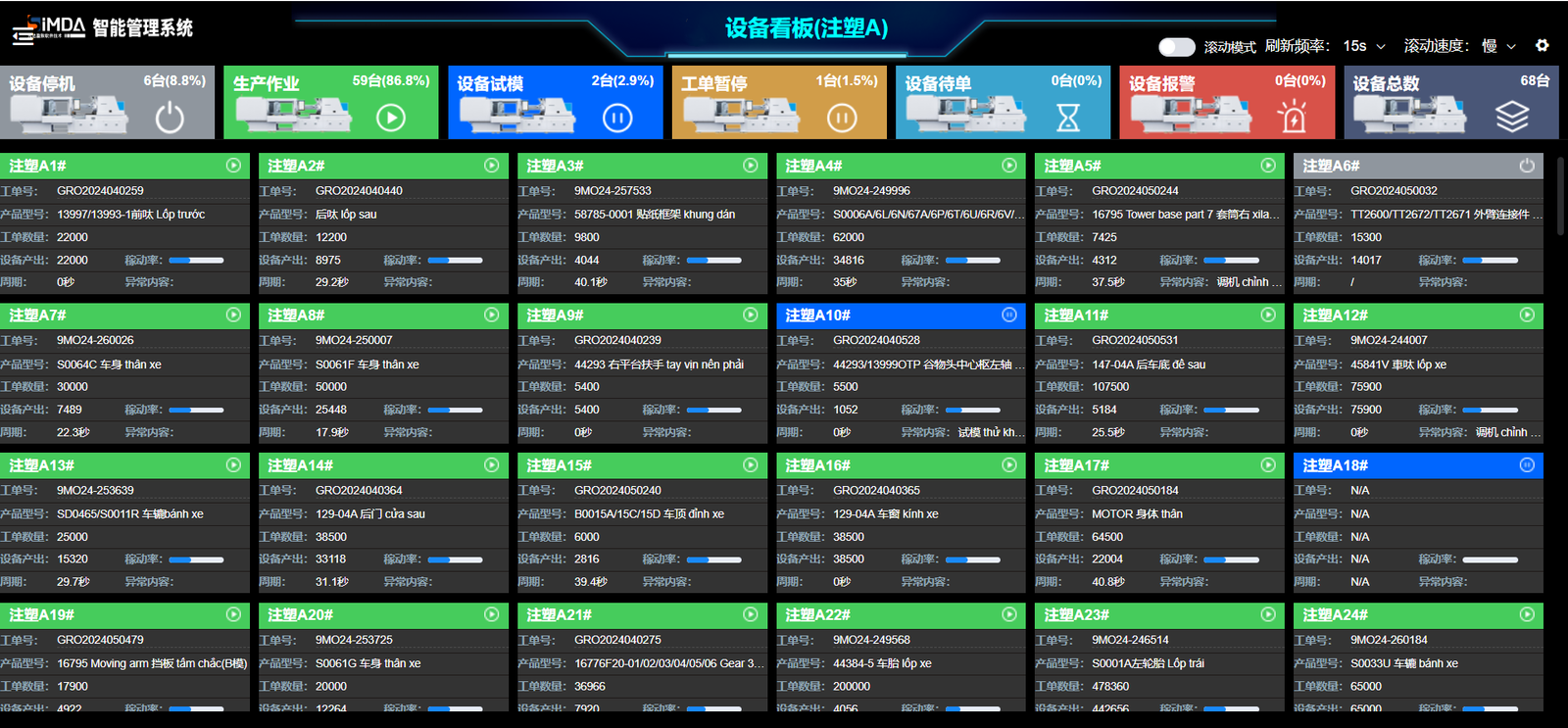1568x728 pixels.
Task: Click work order number GRO2024040259
Action: [x=100, y=190]
